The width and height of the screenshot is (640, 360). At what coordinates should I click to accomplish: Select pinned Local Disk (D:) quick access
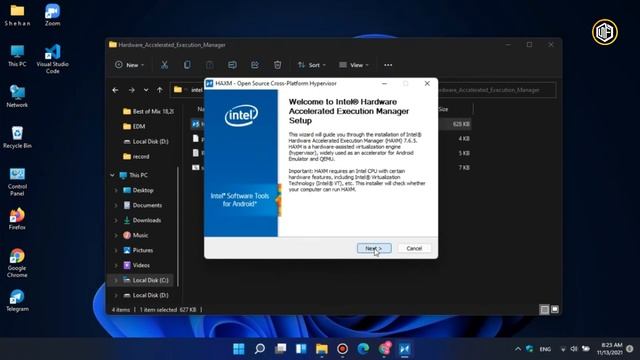tap(146, 142)
